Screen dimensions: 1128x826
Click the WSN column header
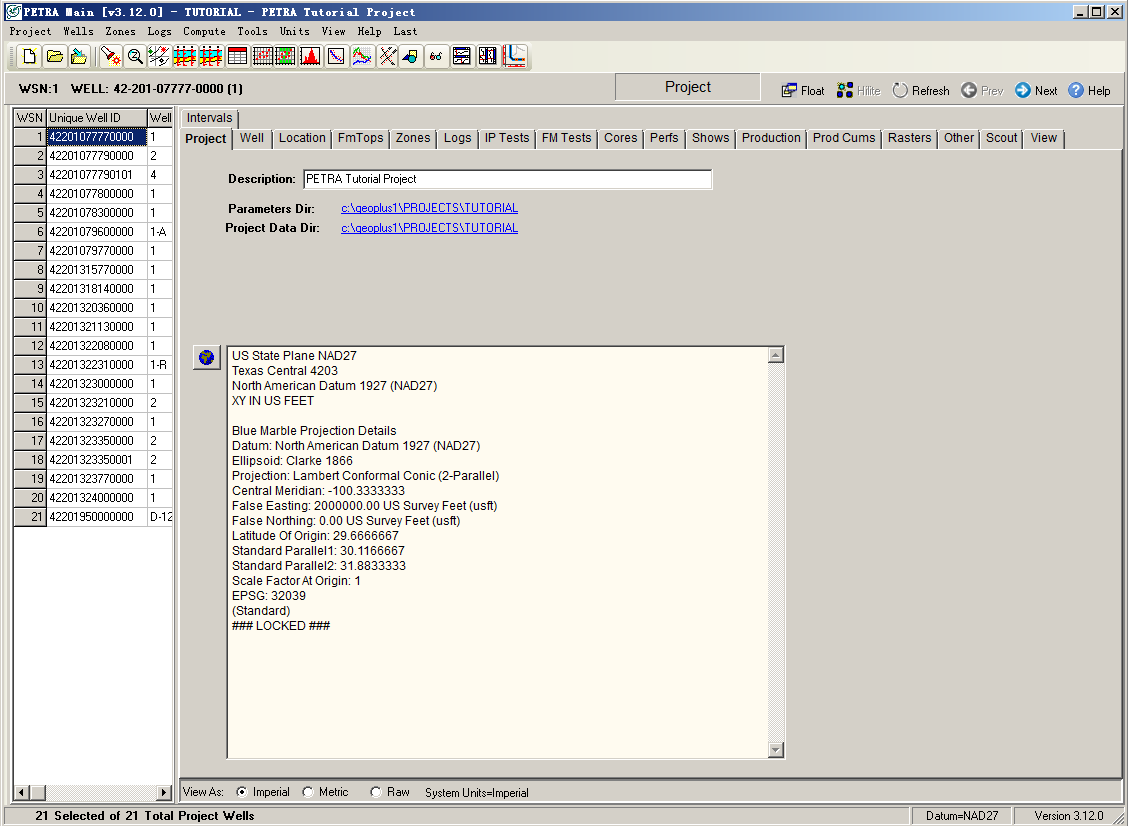30,118
